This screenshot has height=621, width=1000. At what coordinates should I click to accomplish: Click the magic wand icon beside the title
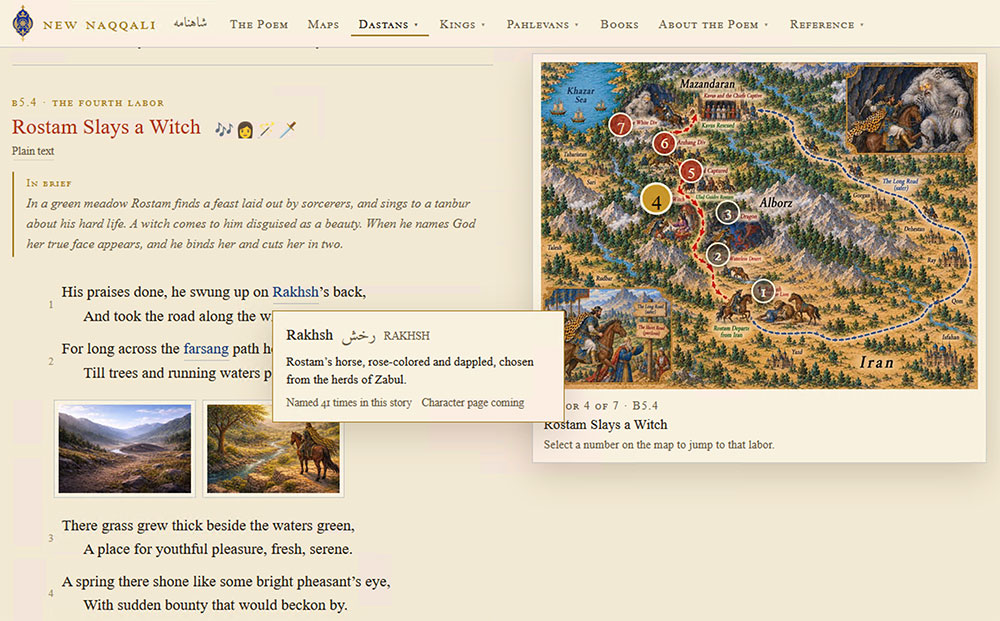coord(266,129)
